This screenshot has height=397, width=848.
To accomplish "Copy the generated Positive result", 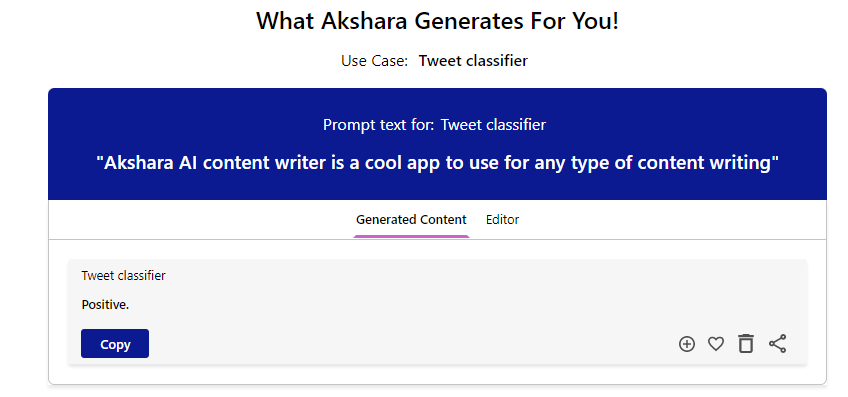I will click(x=115, y=343).
